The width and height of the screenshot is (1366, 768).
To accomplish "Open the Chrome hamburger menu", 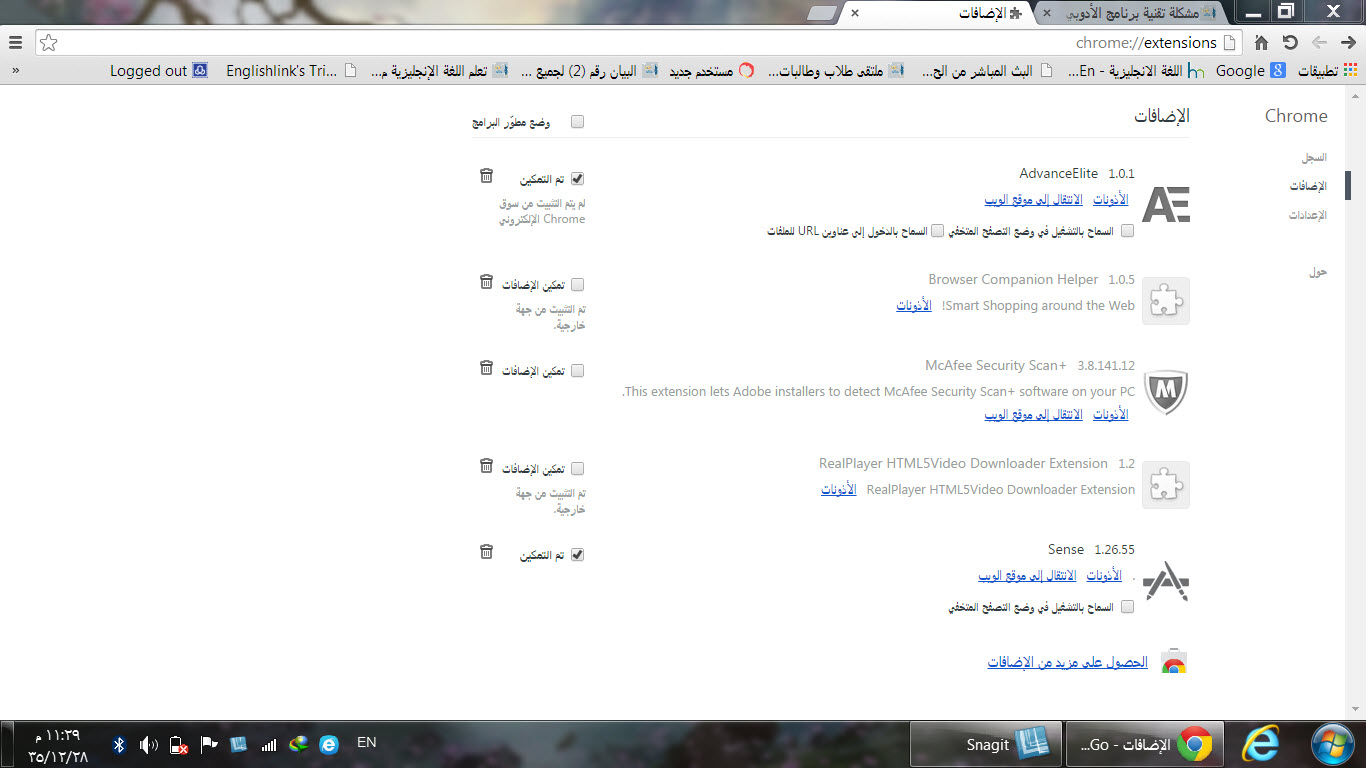I will [15, 43].
